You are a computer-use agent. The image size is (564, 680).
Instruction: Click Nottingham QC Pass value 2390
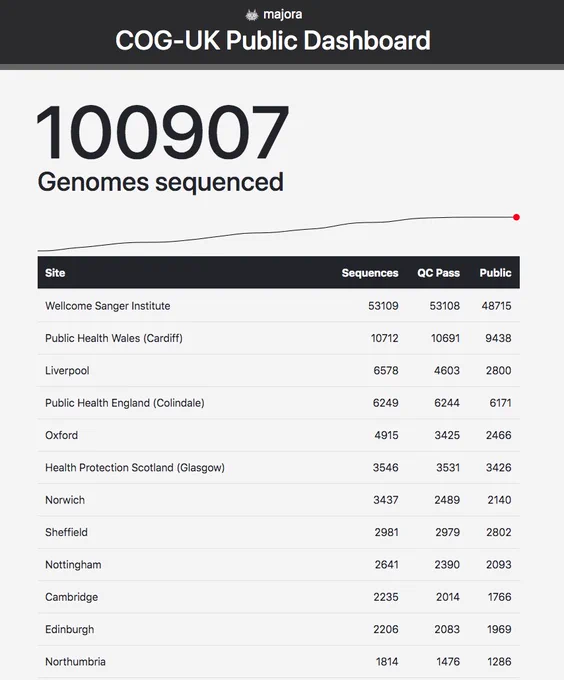point(447,565)
